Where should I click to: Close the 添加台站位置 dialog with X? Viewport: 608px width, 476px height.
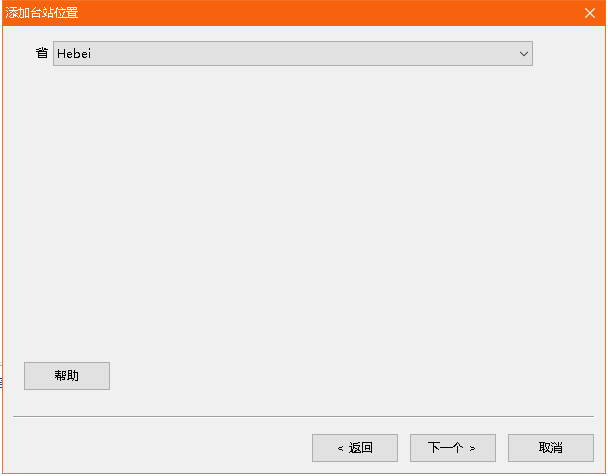pos(590,13)
